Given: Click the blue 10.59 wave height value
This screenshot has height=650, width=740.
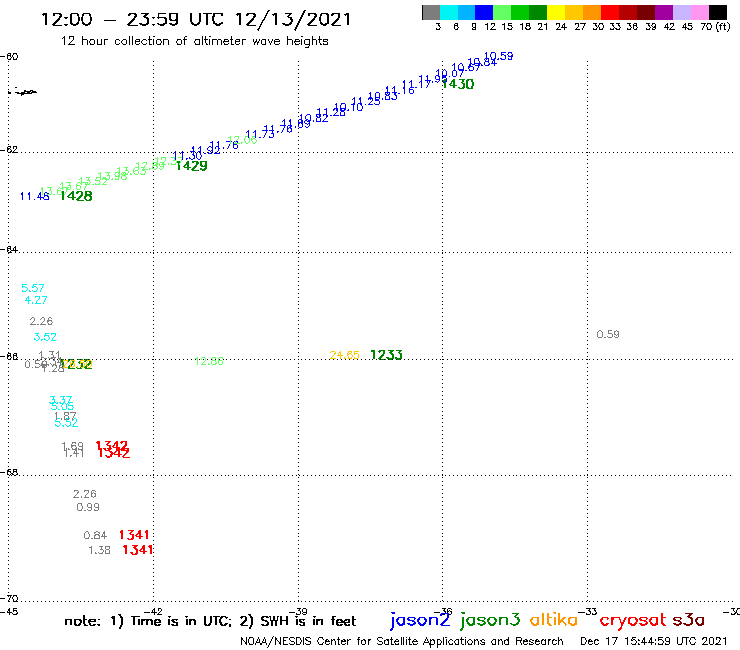Looking at the screenshot, I should click(498, 56).
